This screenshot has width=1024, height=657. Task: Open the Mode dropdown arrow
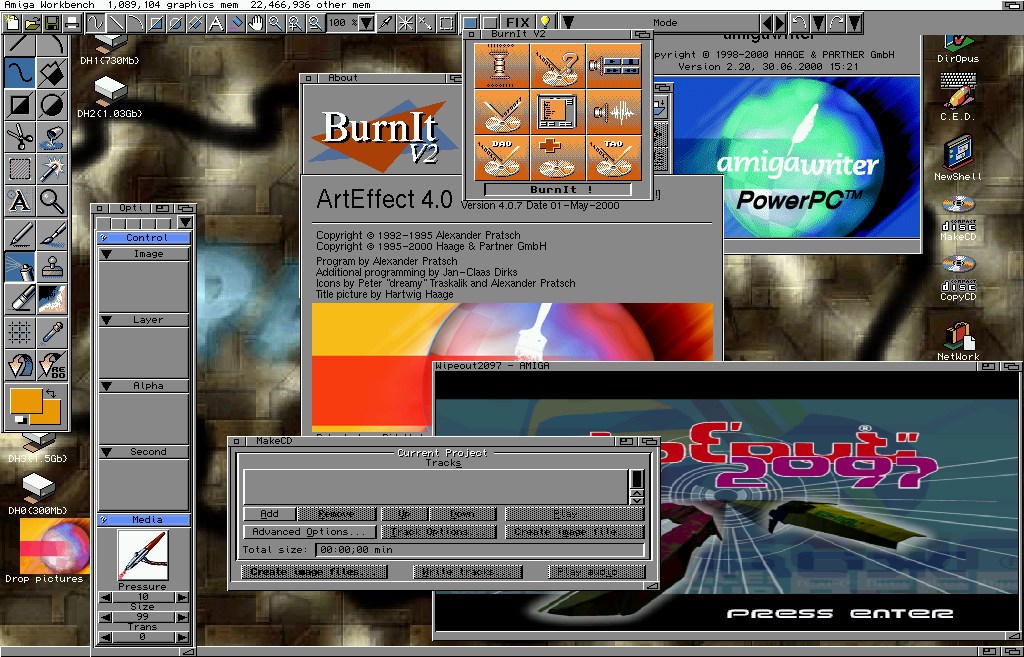568,23
